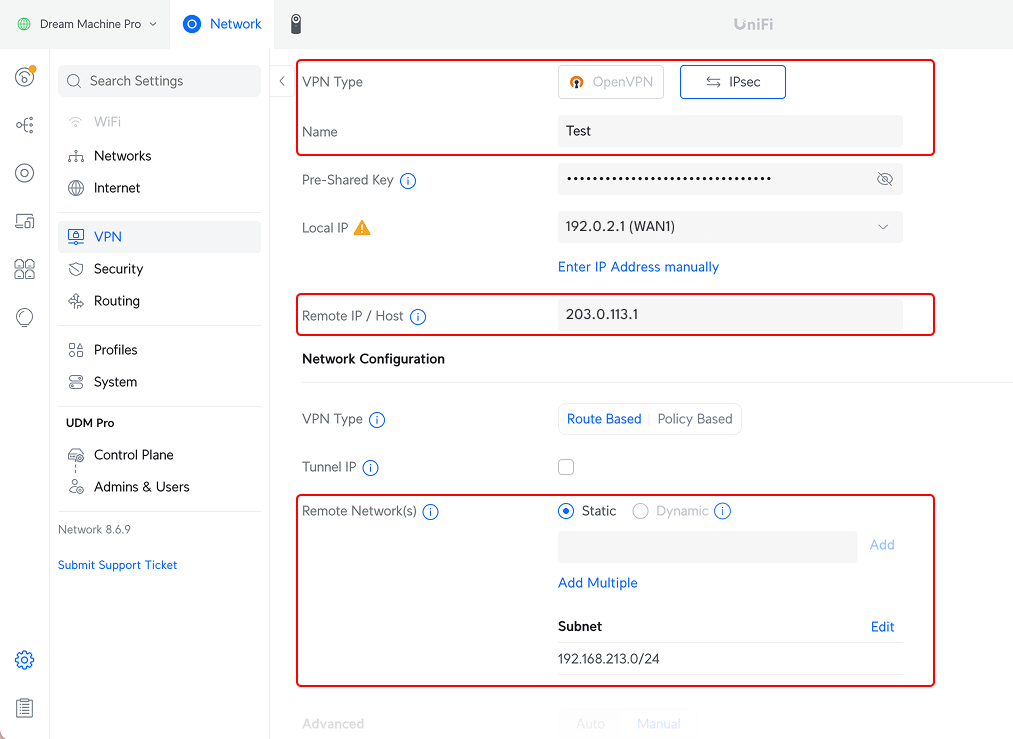
Task: Show info for Tunnel IP
Action: click(371, 468)
